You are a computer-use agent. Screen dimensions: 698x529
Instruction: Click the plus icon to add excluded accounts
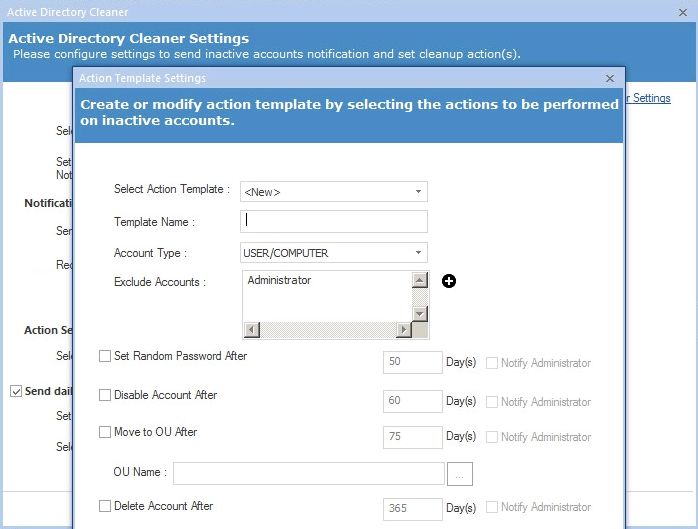coord(449,281)
